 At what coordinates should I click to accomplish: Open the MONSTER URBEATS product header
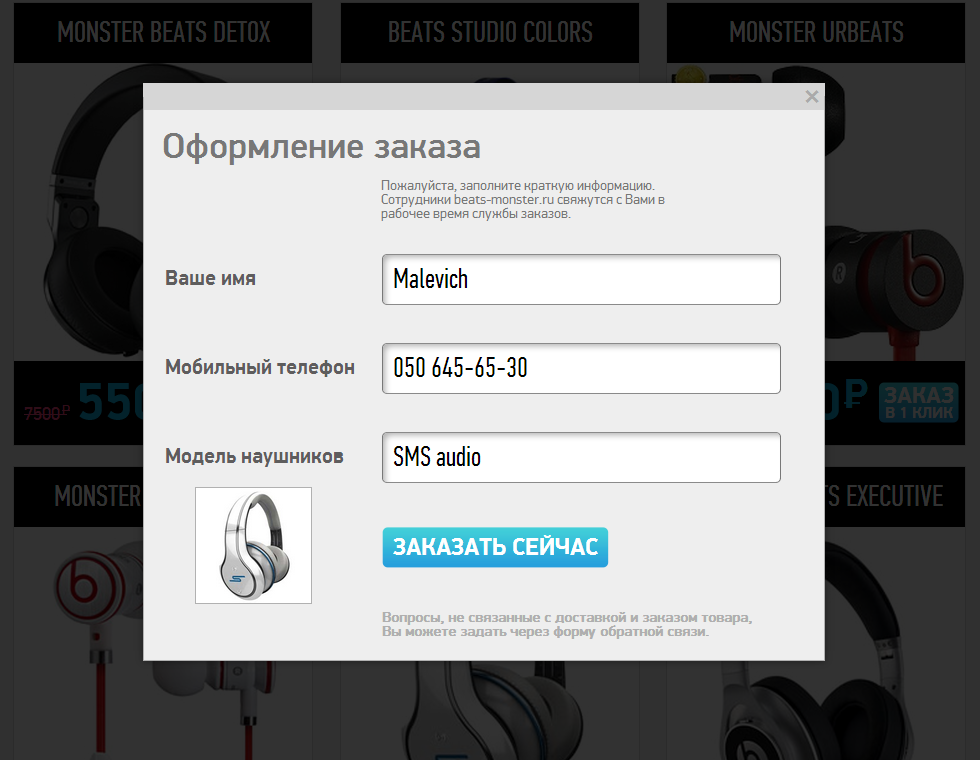click(816, 32)
